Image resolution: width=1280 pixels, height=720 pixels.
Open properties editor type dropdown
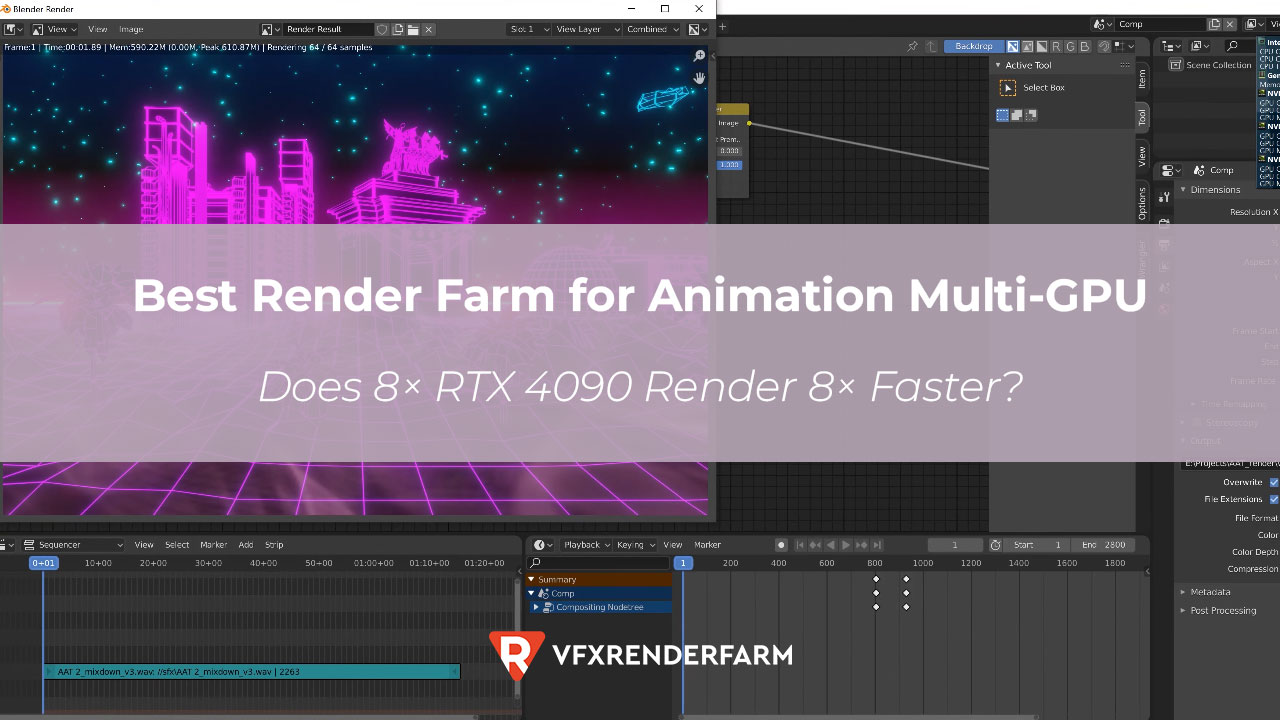[x=1170, y=171]
